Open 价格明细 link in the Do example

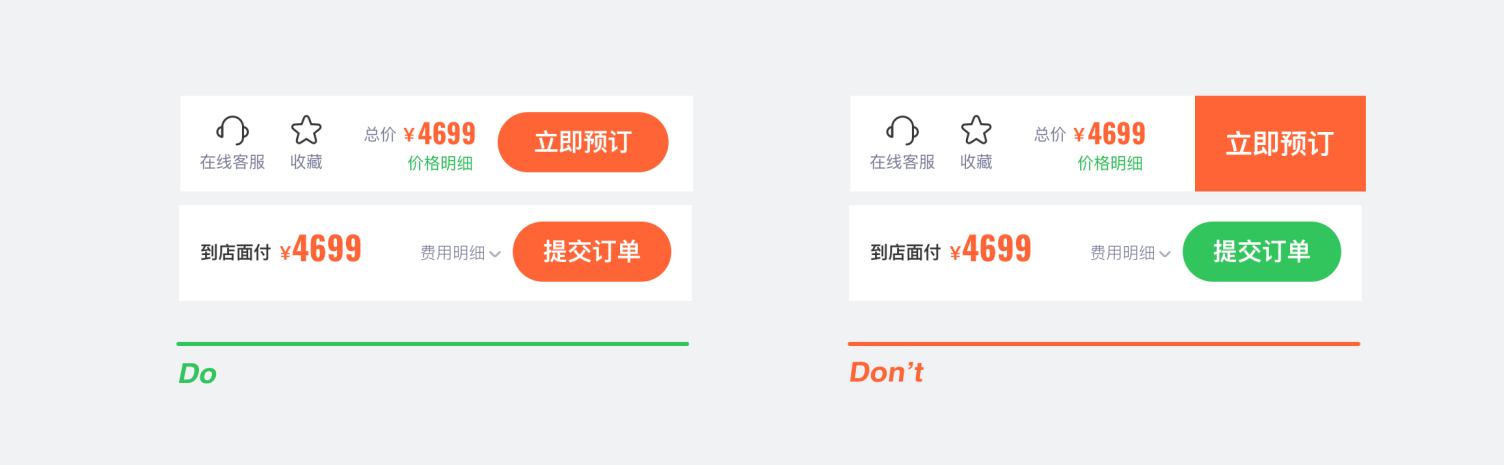[x=440, y=163]
